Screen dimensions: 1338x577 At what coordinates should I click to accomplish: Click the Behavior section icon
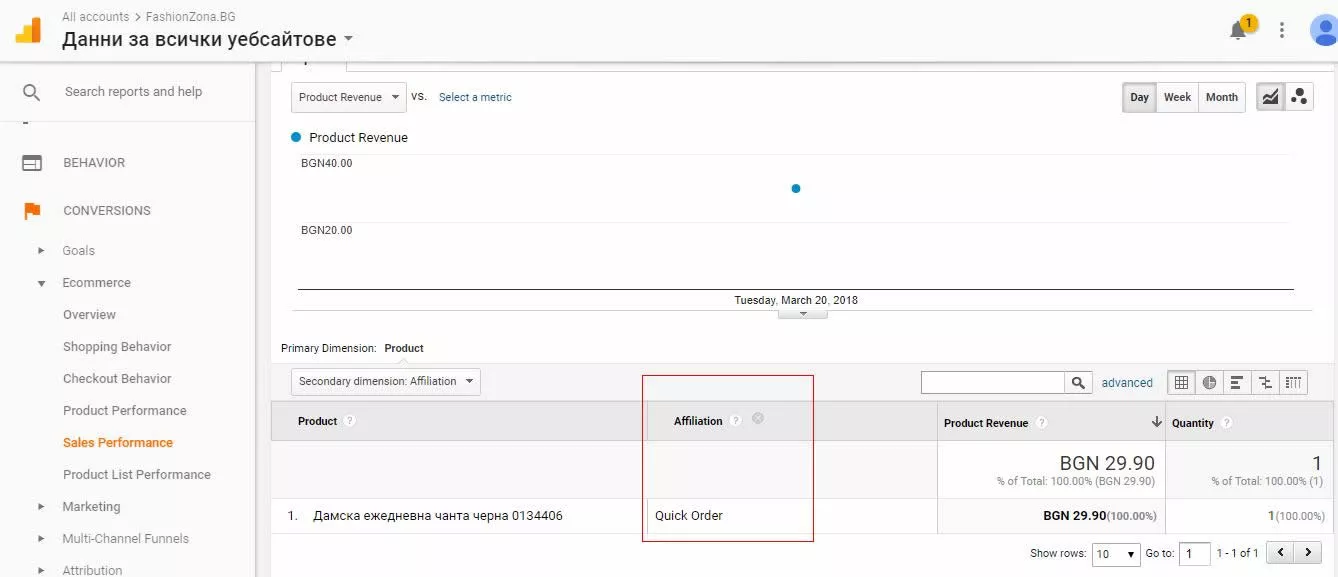tap(32, 163)
